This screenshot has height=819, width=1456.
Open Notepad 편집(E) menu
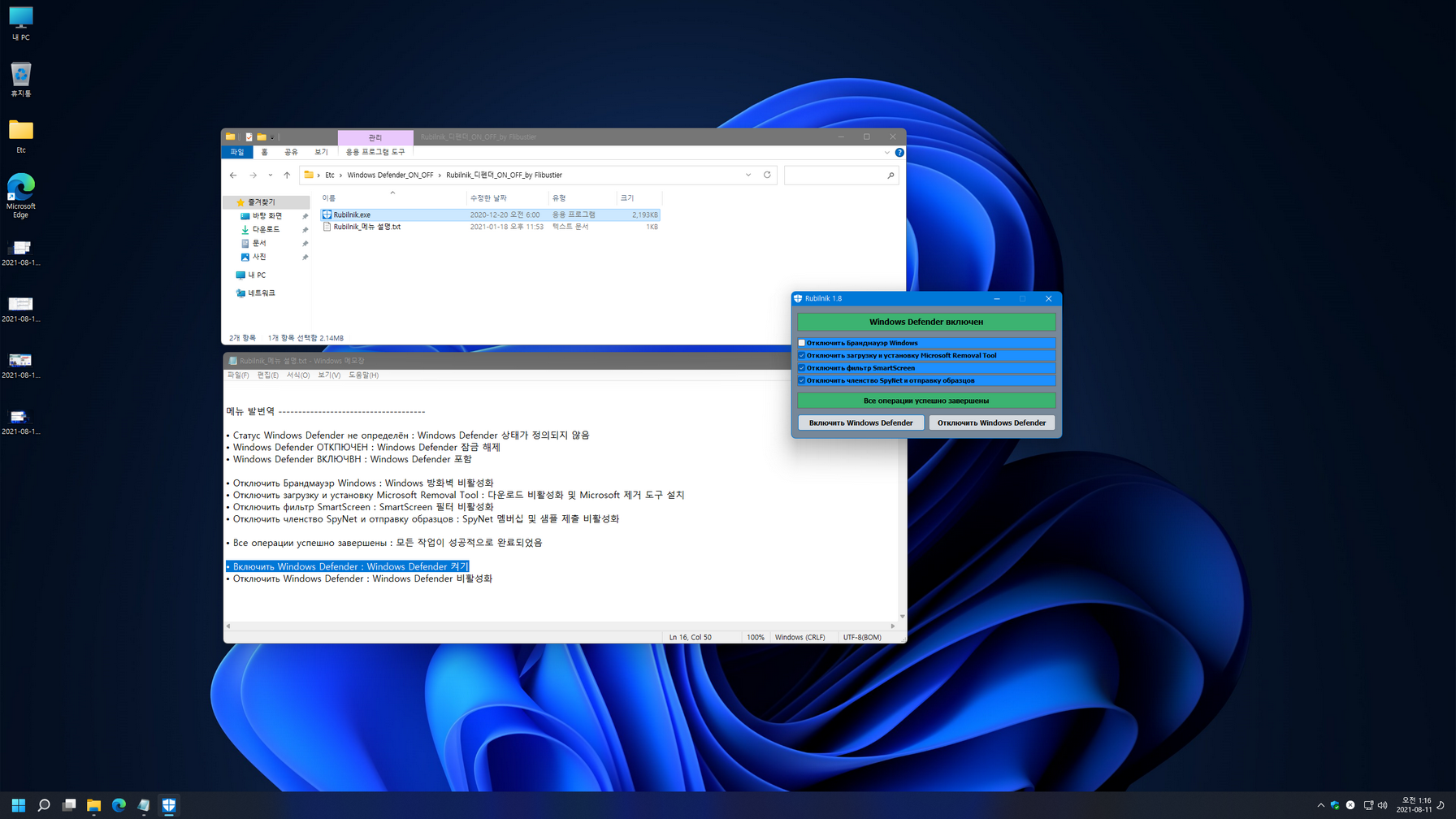267,375
